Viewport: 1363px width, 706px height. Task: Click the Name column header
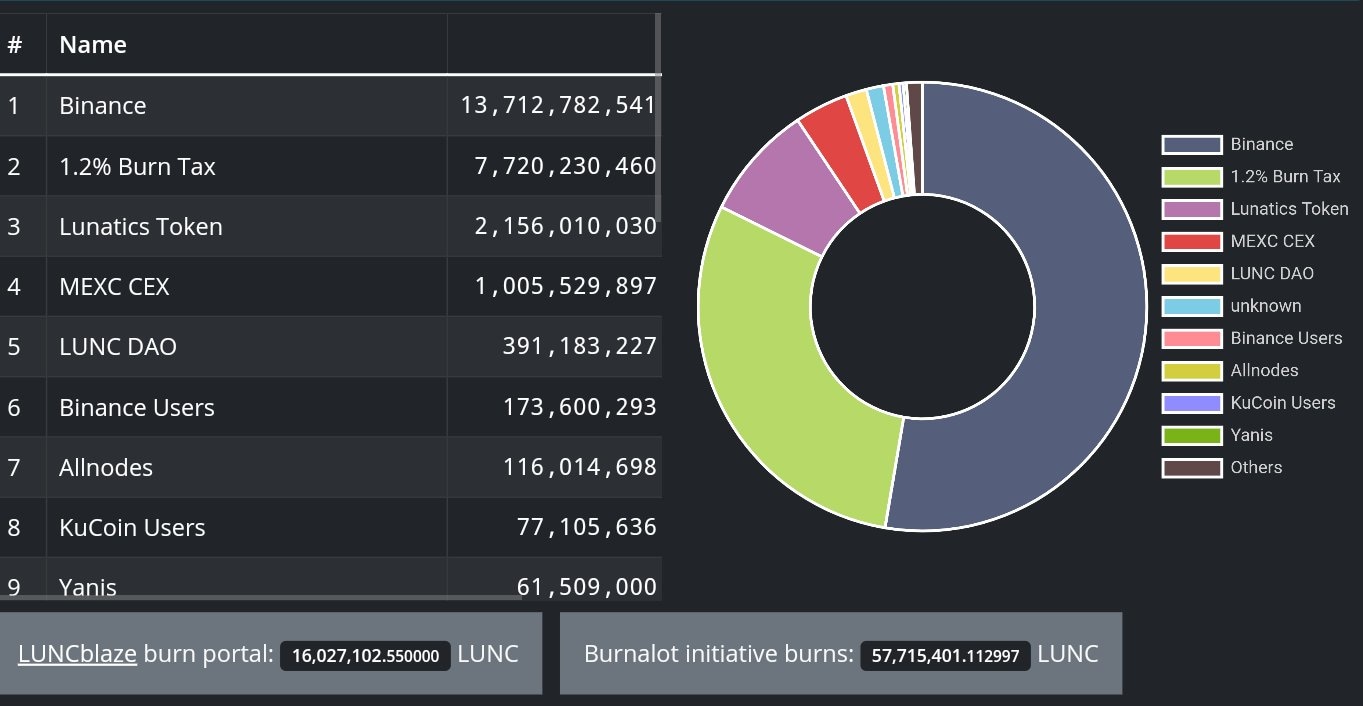click(93, 44)
